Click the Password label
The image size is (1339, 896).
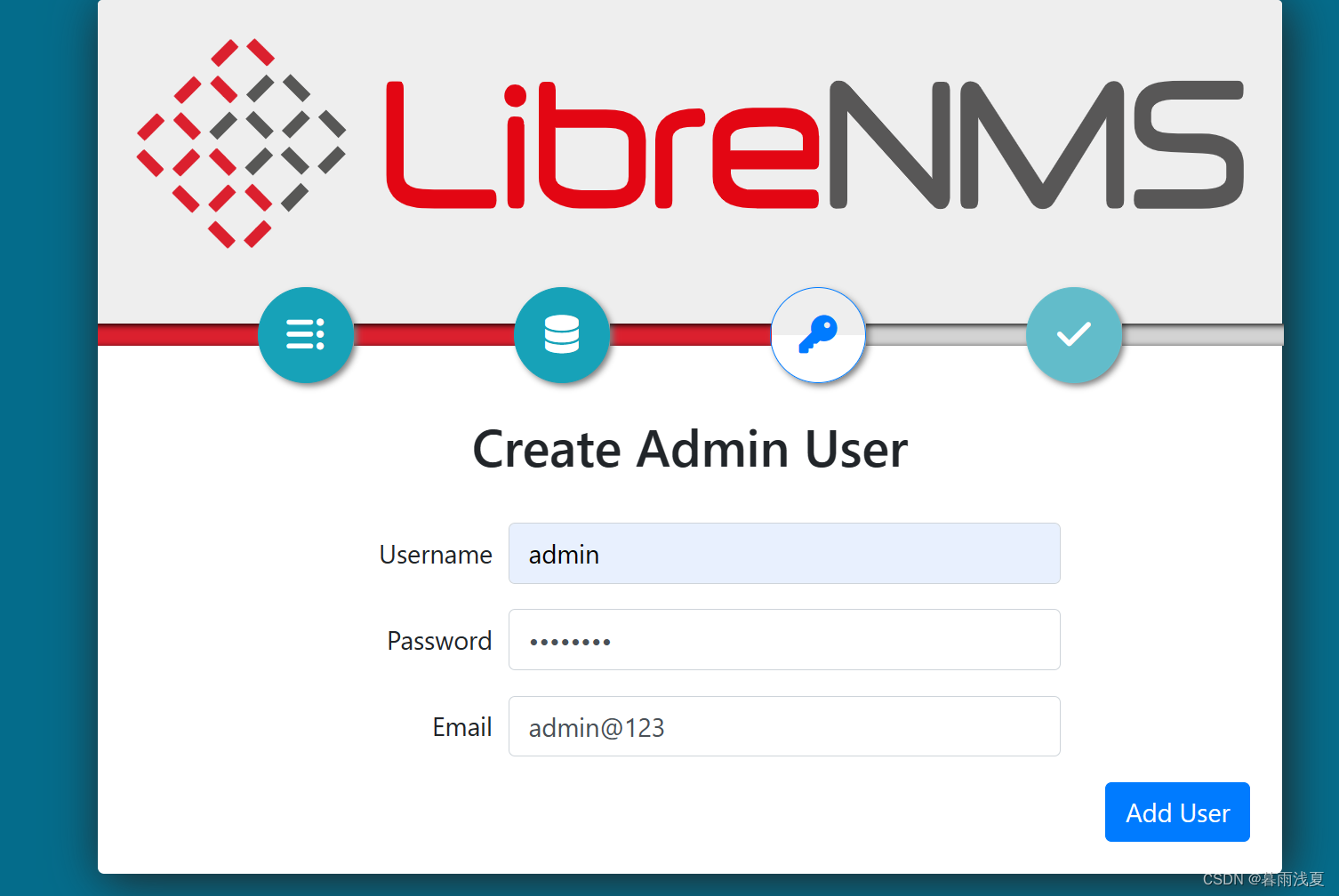point(439,641)
